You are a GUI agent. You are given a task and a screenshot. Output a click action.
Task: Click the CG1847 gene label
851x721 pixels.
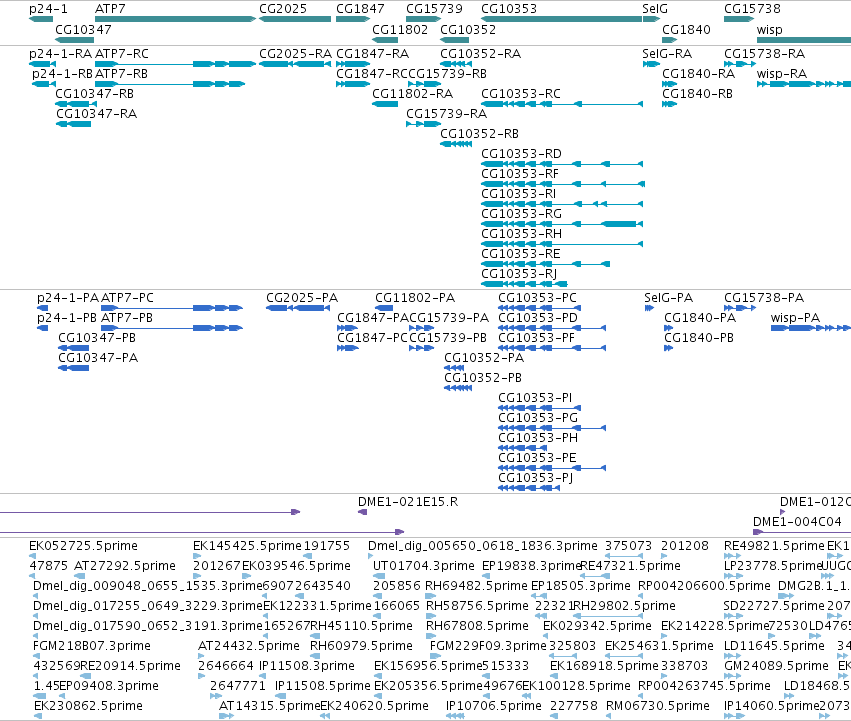click(x=360, y=9)
